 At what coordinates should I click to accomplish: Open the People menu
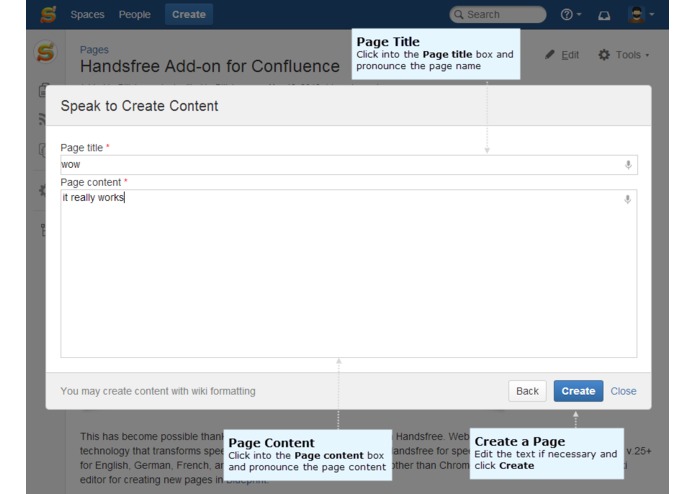pos(134,15)
